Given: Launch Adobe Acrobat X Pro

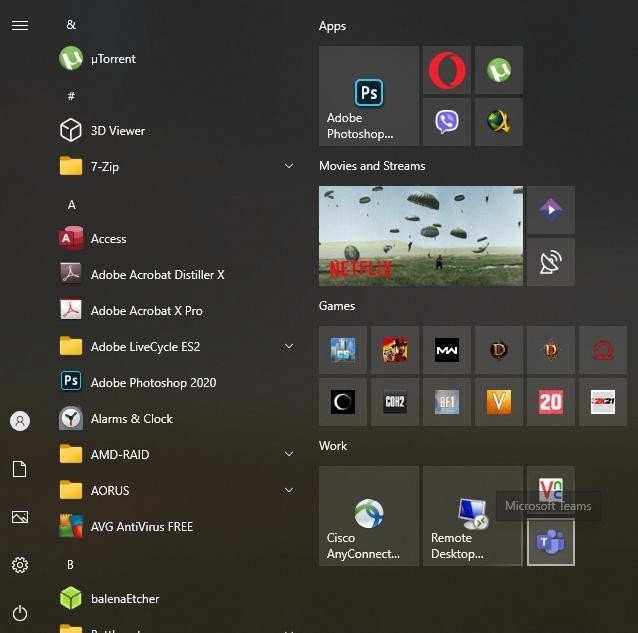Looking at the screenshot, I should [179, 310].
